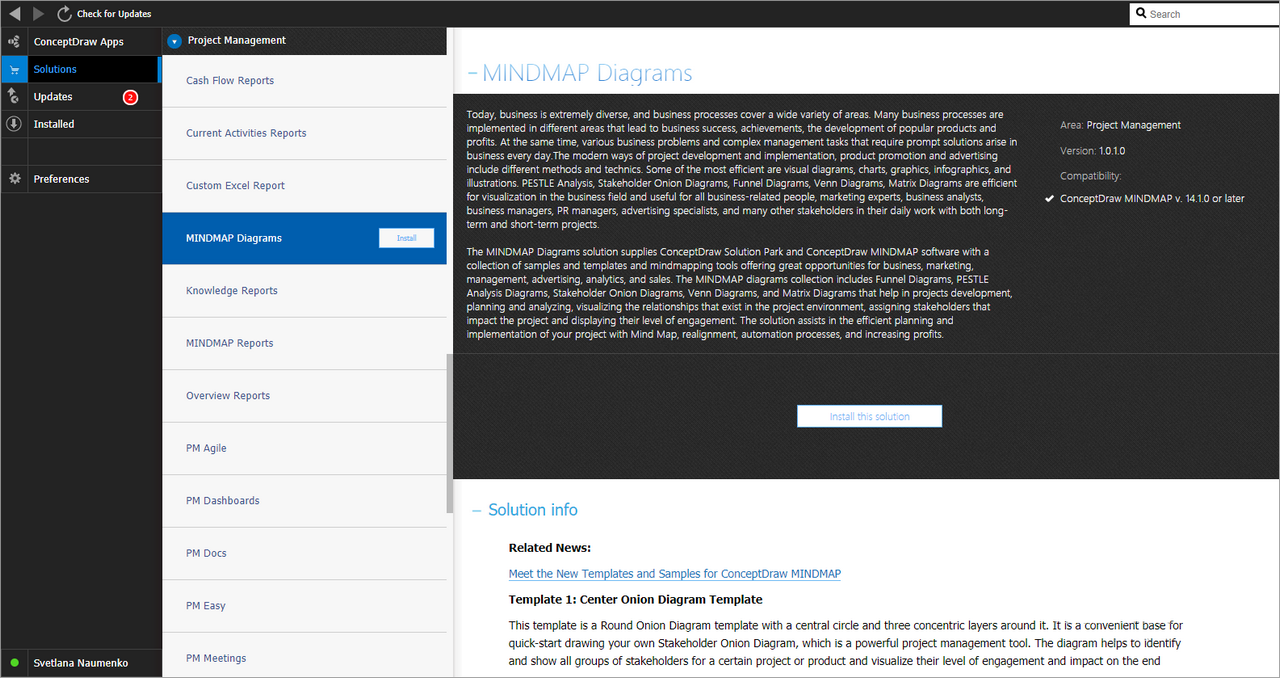
Task: Click the Solutions cart icon
Action: pos(14,70)
